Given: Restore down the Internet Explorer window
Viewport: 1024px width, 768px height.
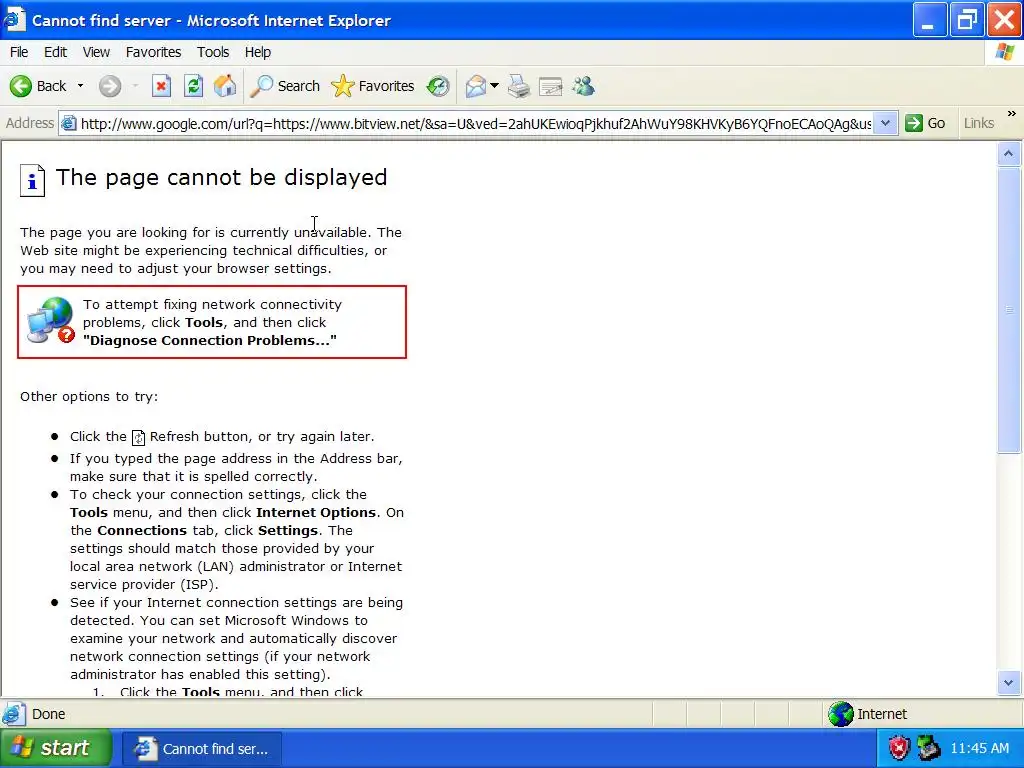Looking at the screenshot, I should point(967,20).
